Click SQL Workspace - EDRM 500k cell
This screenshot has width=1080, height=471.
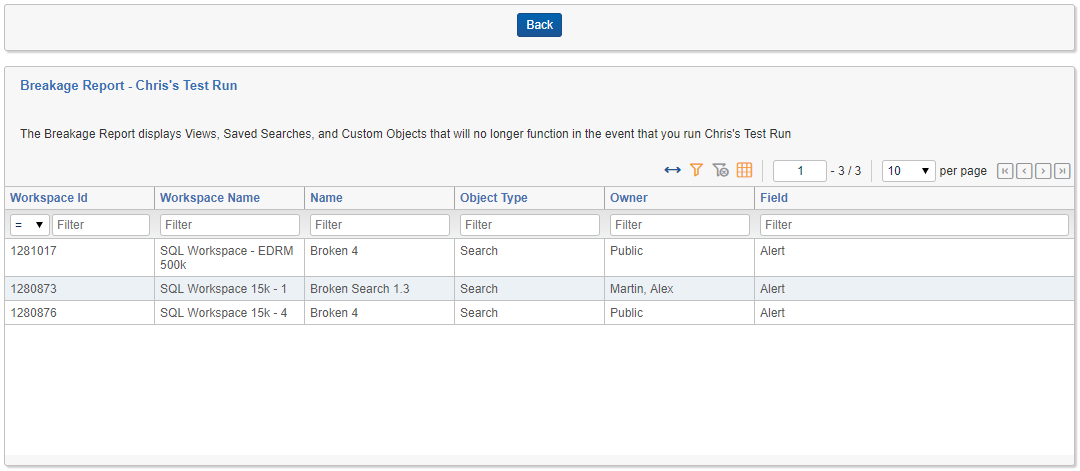pyautogui.click(x=229, y=258)
